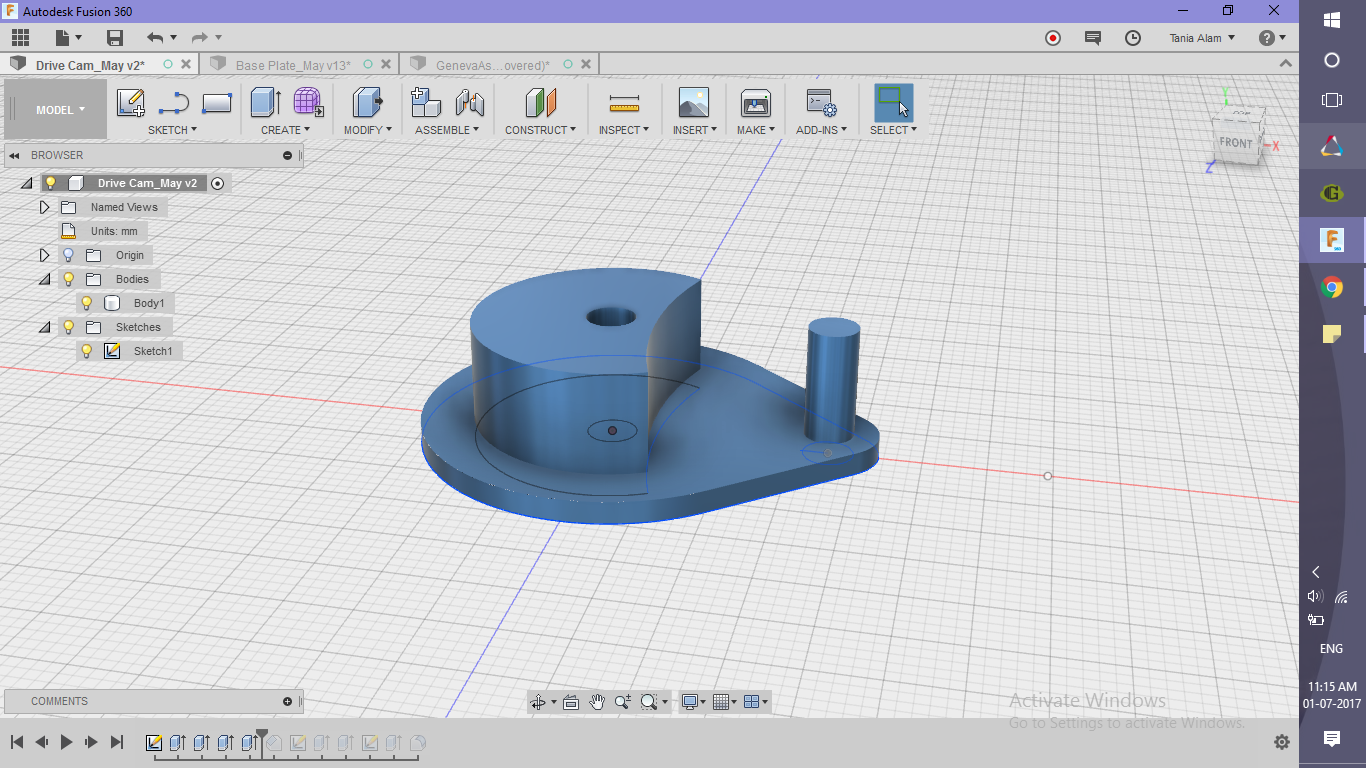Viewport: 1366px width, 768px height.
Task: Collapse the Drive Cam_May v2 root node
Action: point(26,183)
